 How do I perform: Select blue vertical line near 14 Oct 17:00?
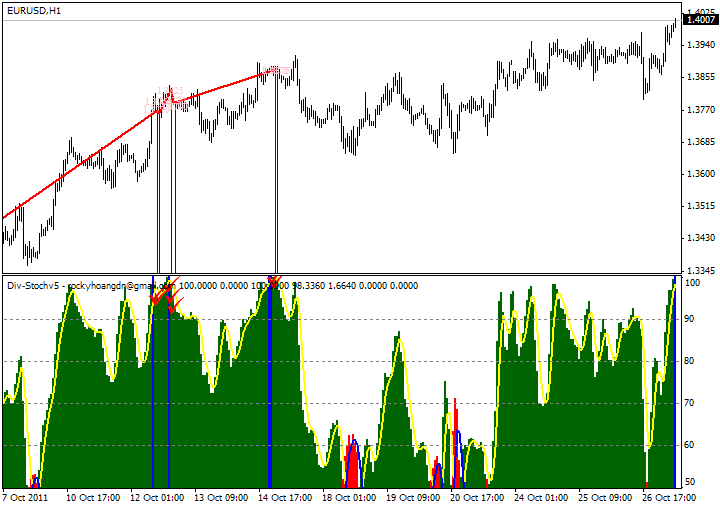[270, 380]
